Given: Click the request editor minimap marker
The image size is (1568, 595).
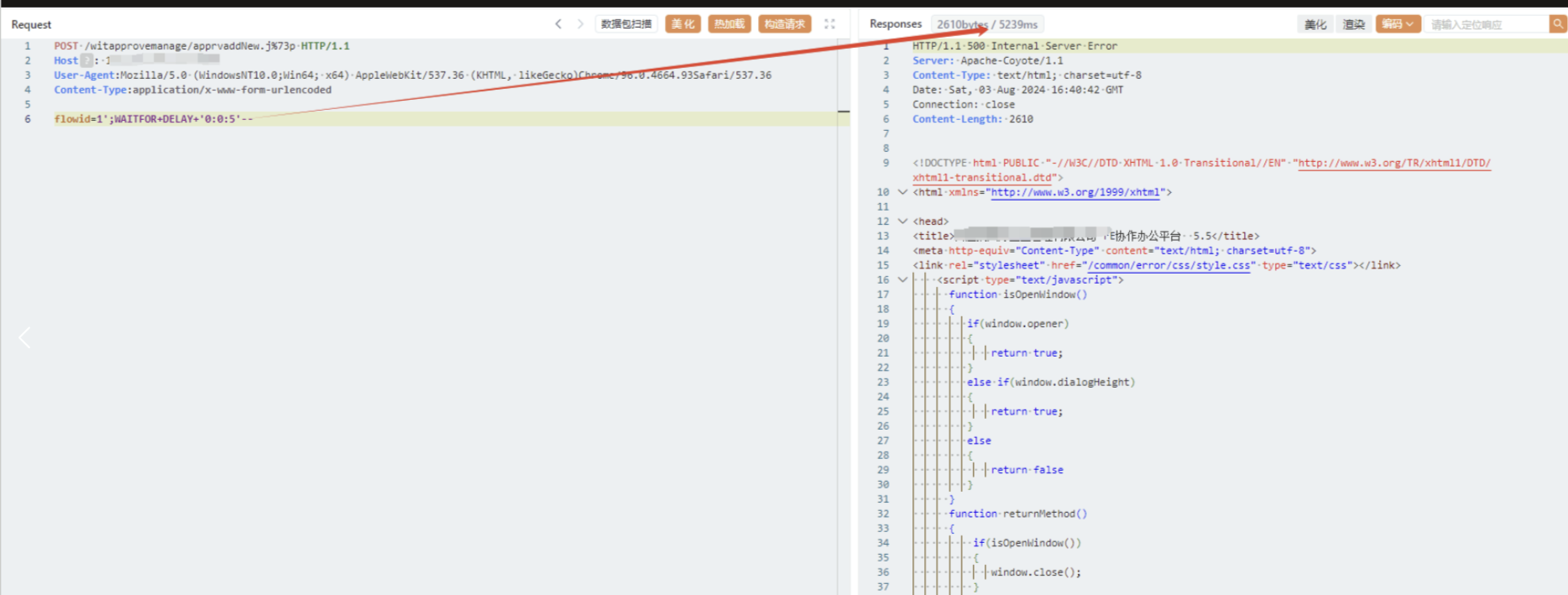Looking at the screenshot, I should click(844, 111).
